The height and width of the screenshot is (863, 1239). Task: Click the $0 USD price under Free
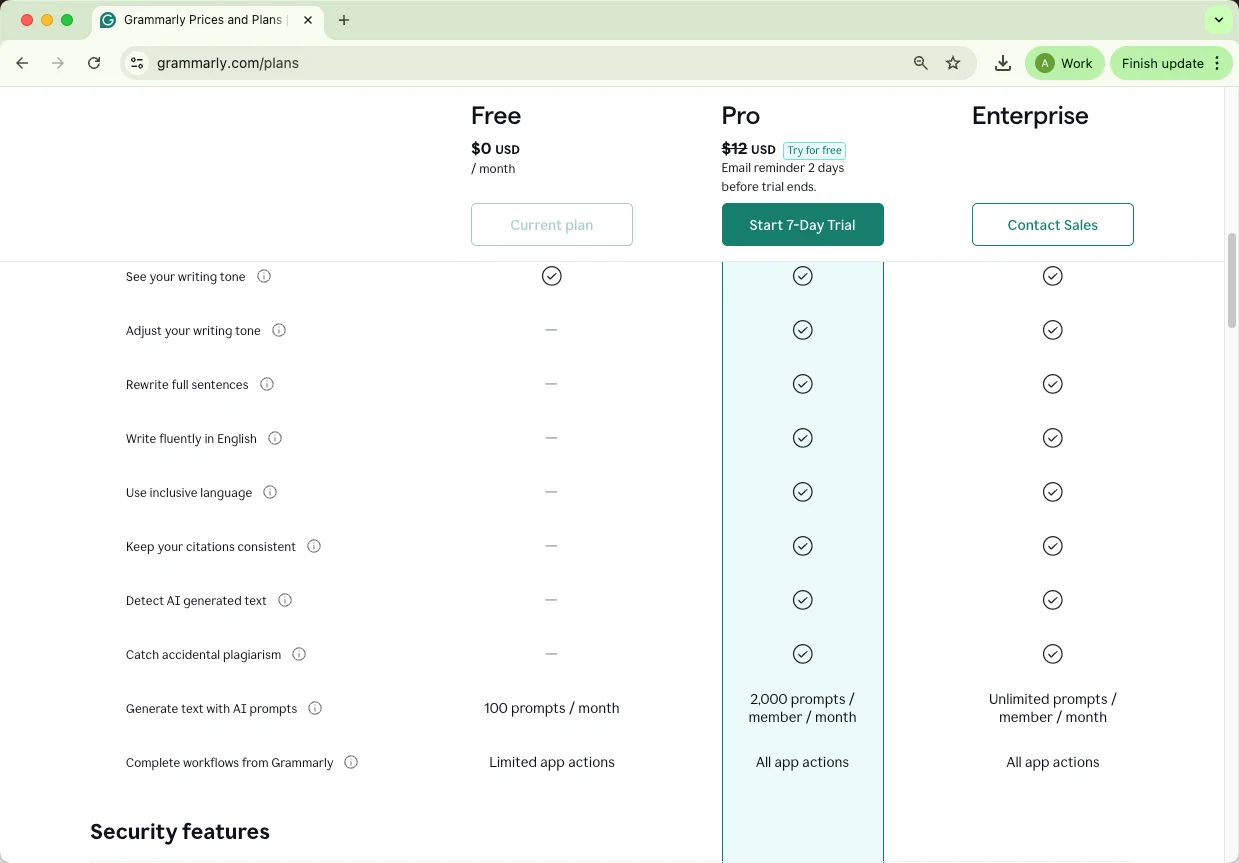coord(495,149)
